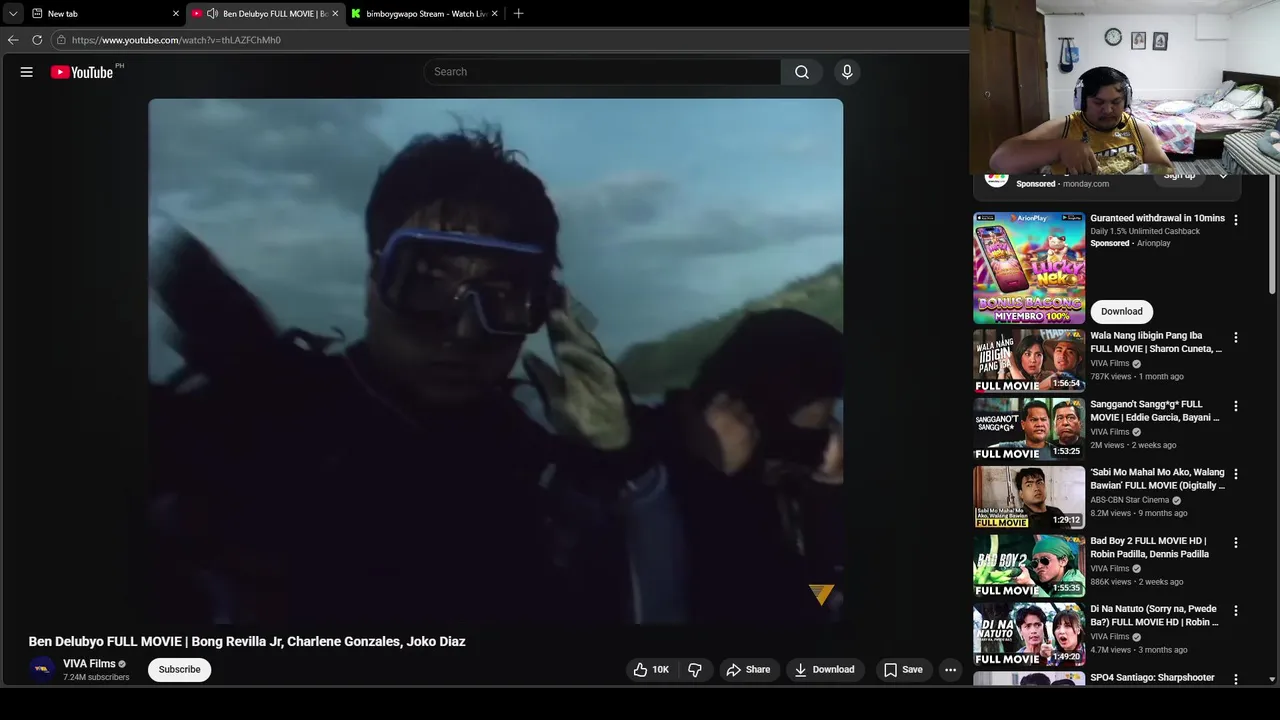
Task: Subscribe to VIVA Films
Action: 180,670
